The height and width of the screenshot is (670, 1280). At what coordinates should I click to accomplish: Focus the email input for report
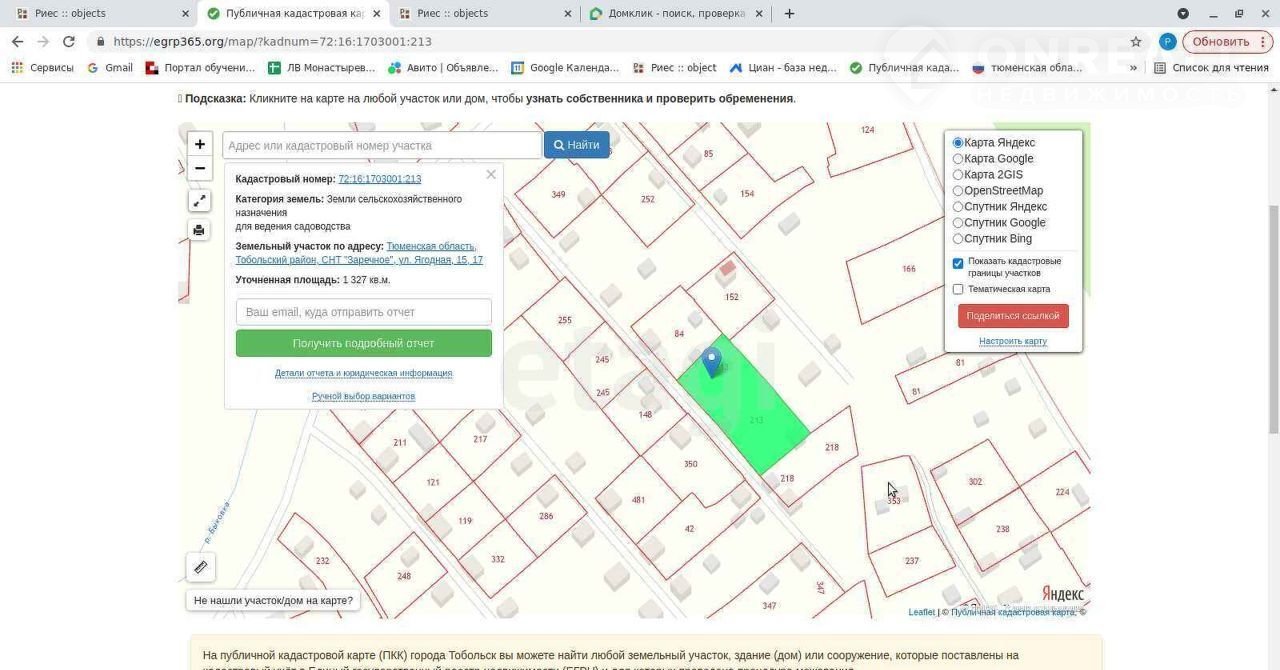[363, 312]
